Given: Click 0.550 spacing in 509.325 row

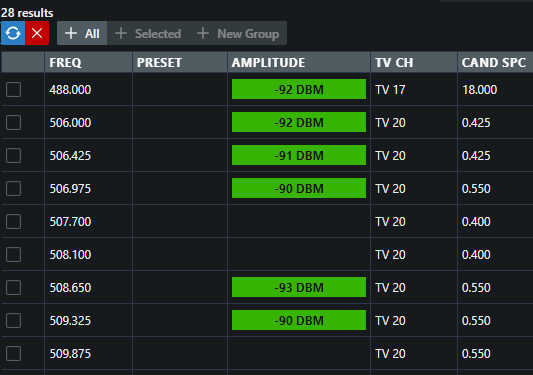Looking at the screenshot, I should [x=476, y=321].
